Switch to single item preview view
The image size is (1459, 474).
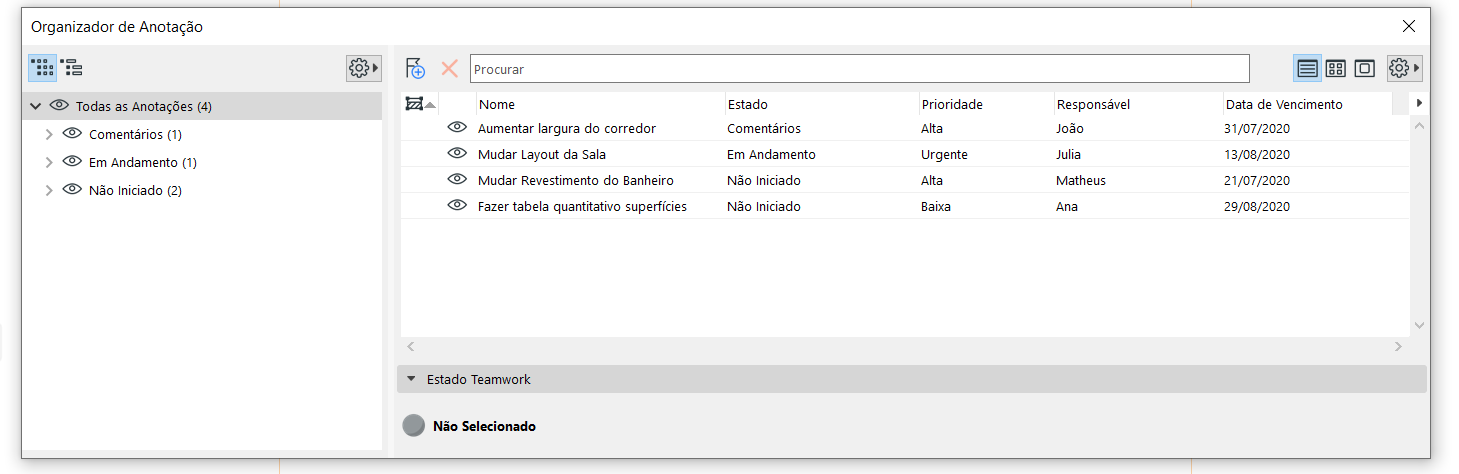click(1365, 68)
